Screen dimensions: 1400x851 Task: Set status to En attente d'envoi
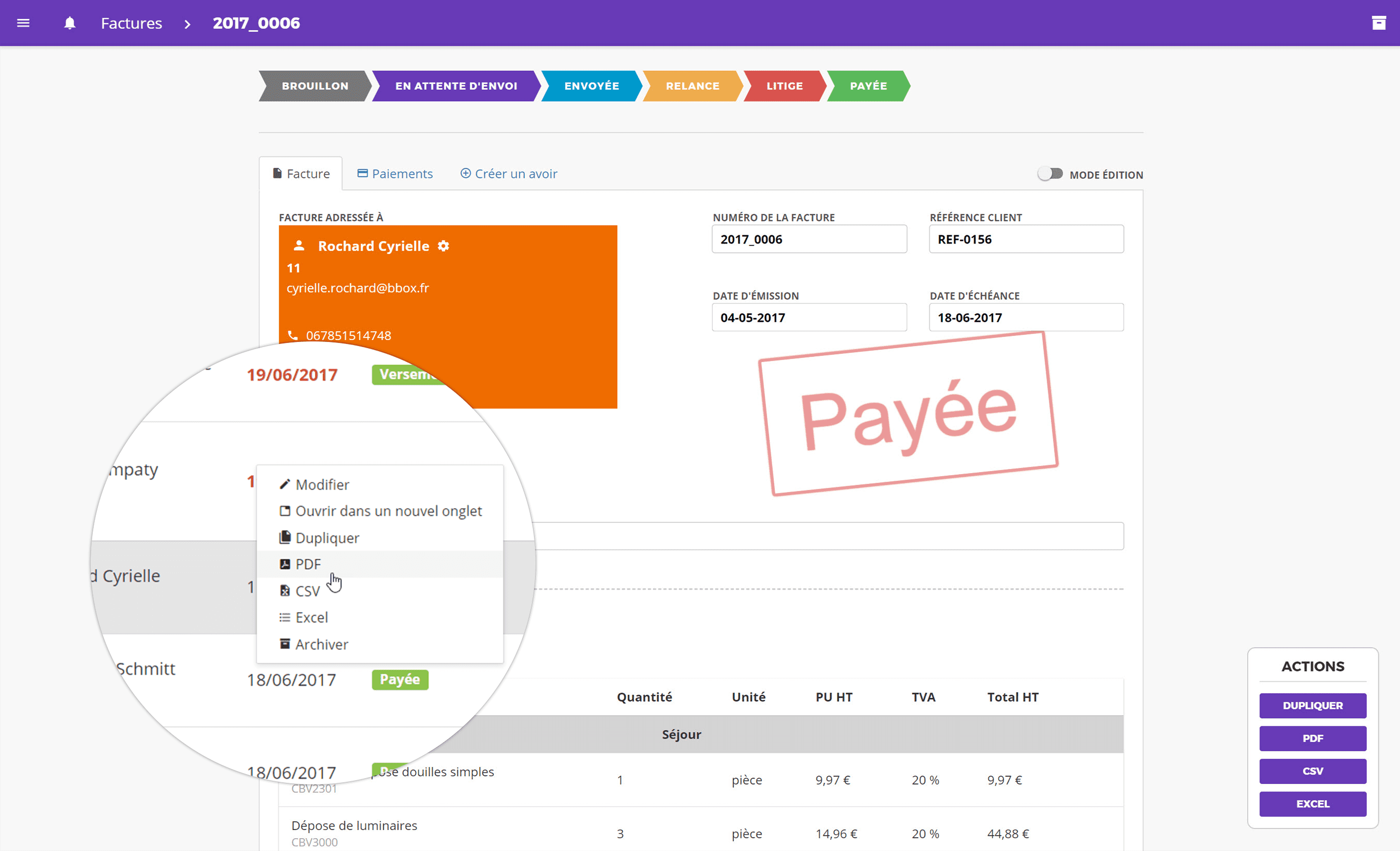click(x=456, y=86)
